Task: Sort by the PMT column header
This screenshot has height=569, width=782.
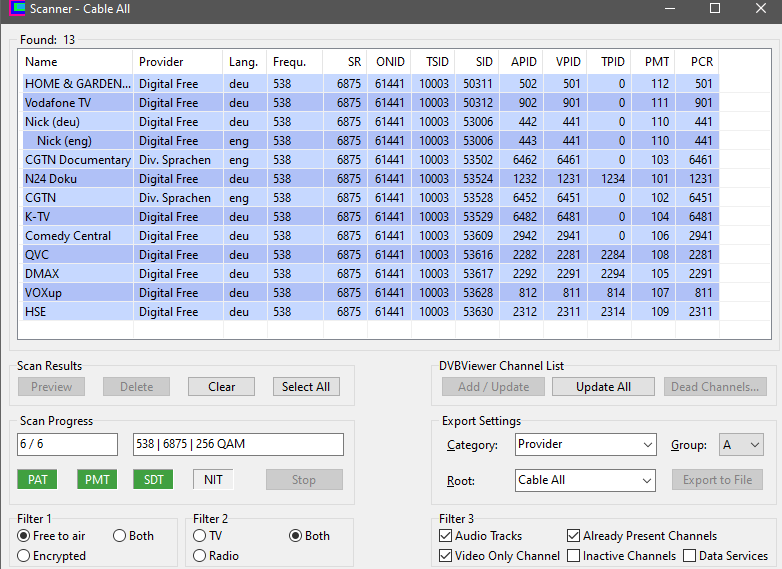Action: click(x=653, y=62)
